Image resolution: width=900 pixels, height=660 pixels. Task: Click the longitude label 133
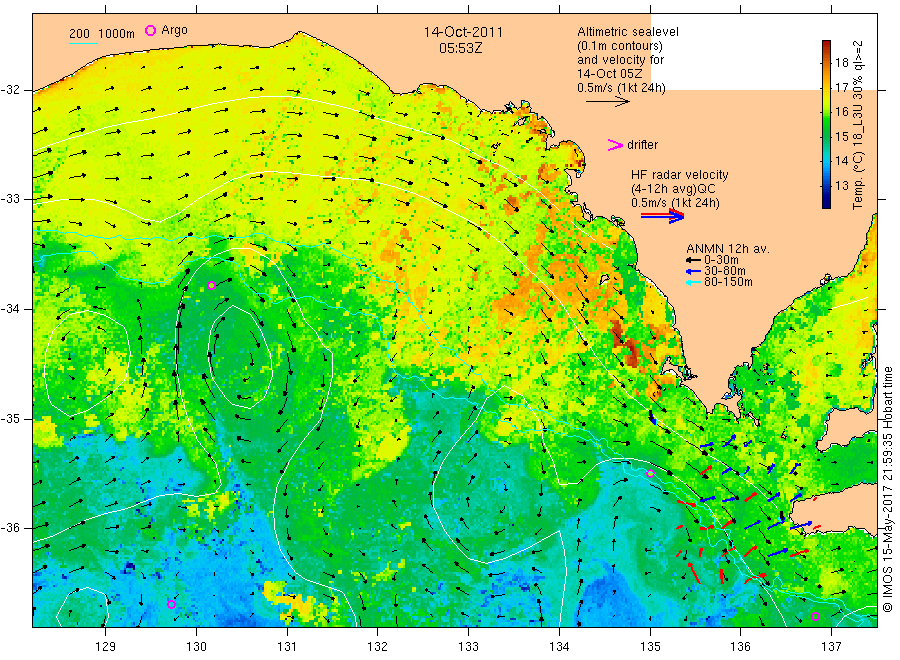(468, 647)
